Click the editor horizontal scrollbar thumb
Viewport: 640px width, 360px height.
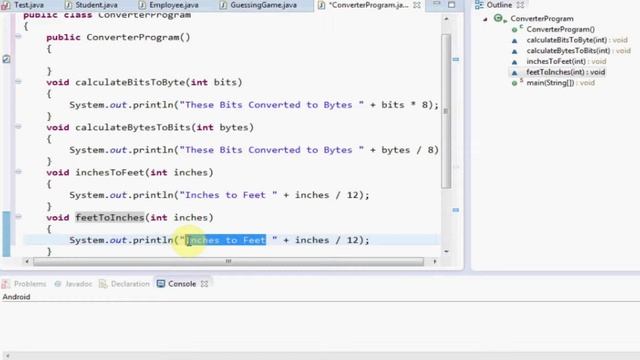click(x=228, y=261)
